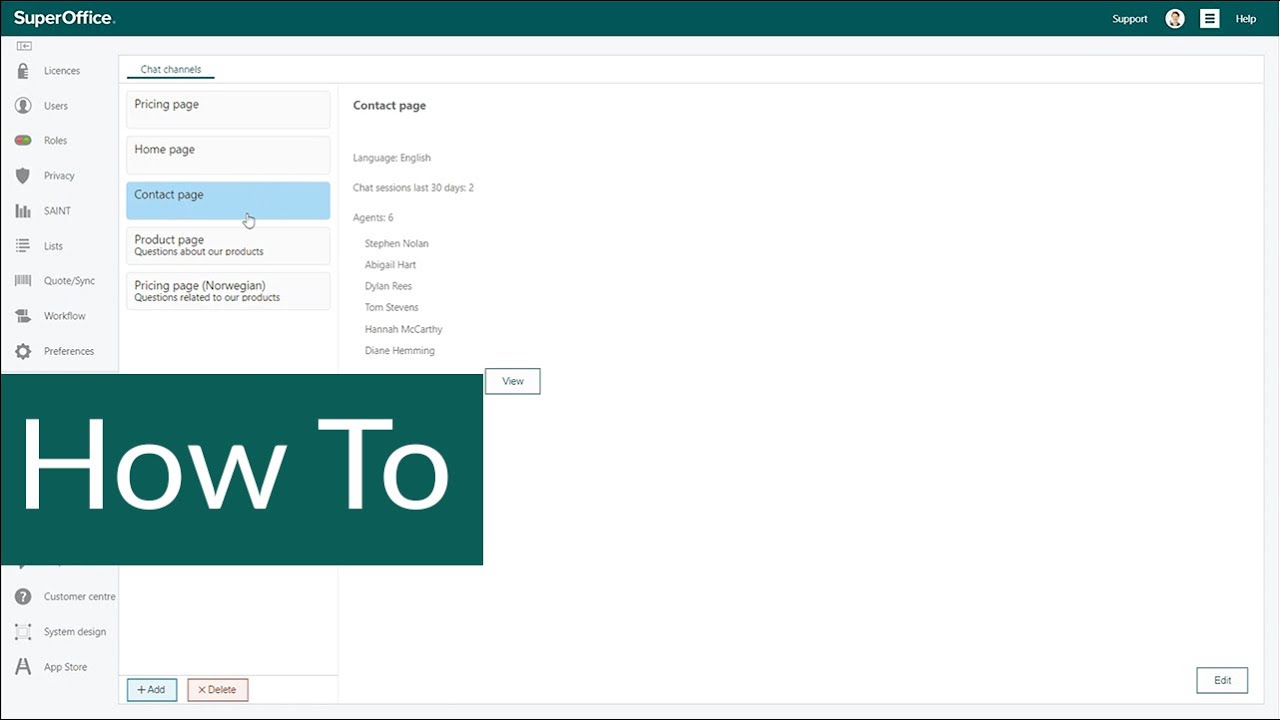
Task: Select the Chat channels tab
Action: pos(171,70)
